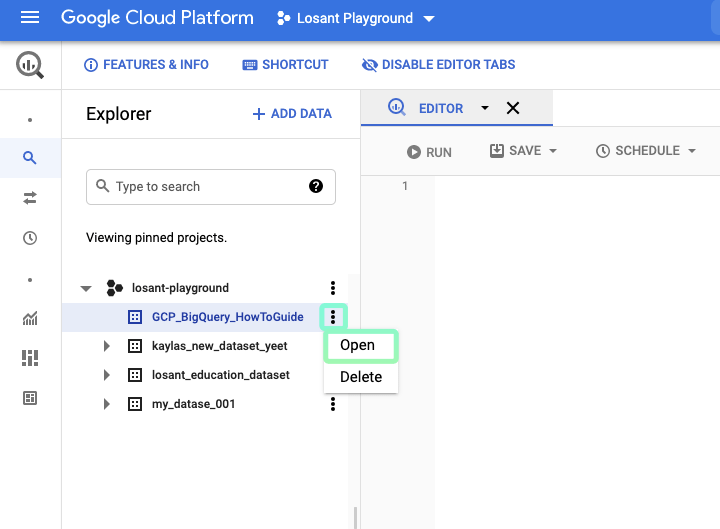Open the Monitoring chart icon in sidebar
The height and width of the screenshot is (529, 720).
click(x=30, y=318)
